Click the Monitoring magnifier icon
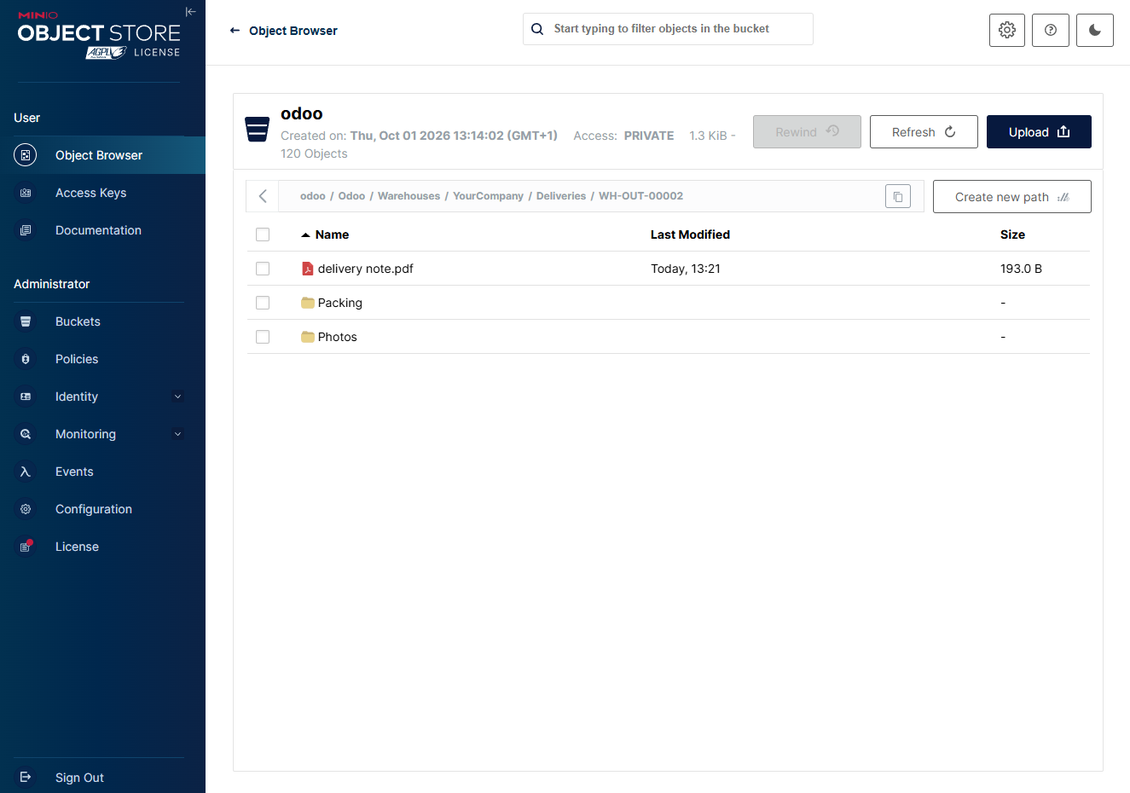Screen dimensions: 1130x793 point(25,434)
